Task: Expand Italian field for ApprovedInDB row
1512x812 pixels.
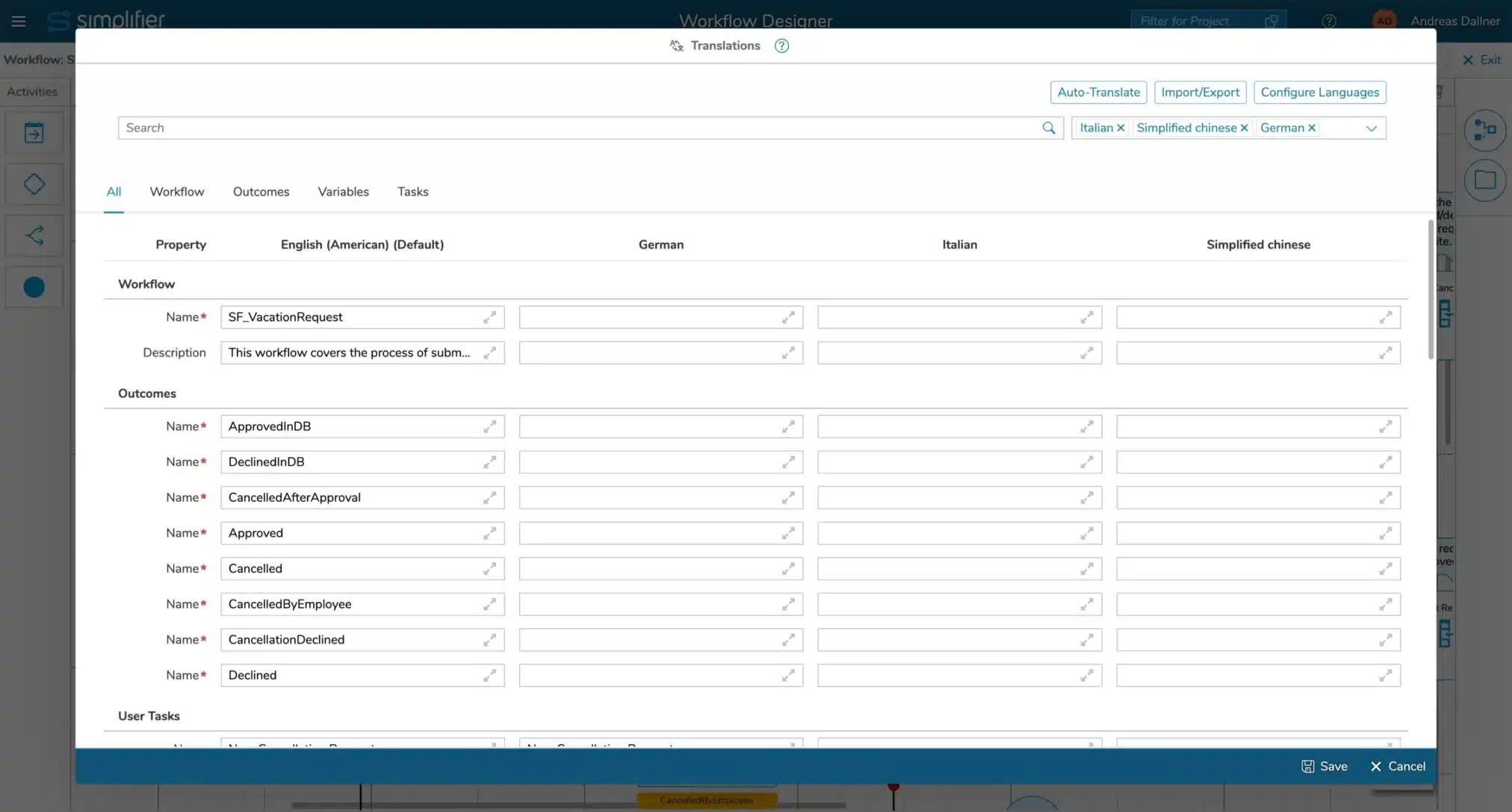Action: click(1087, 427)
